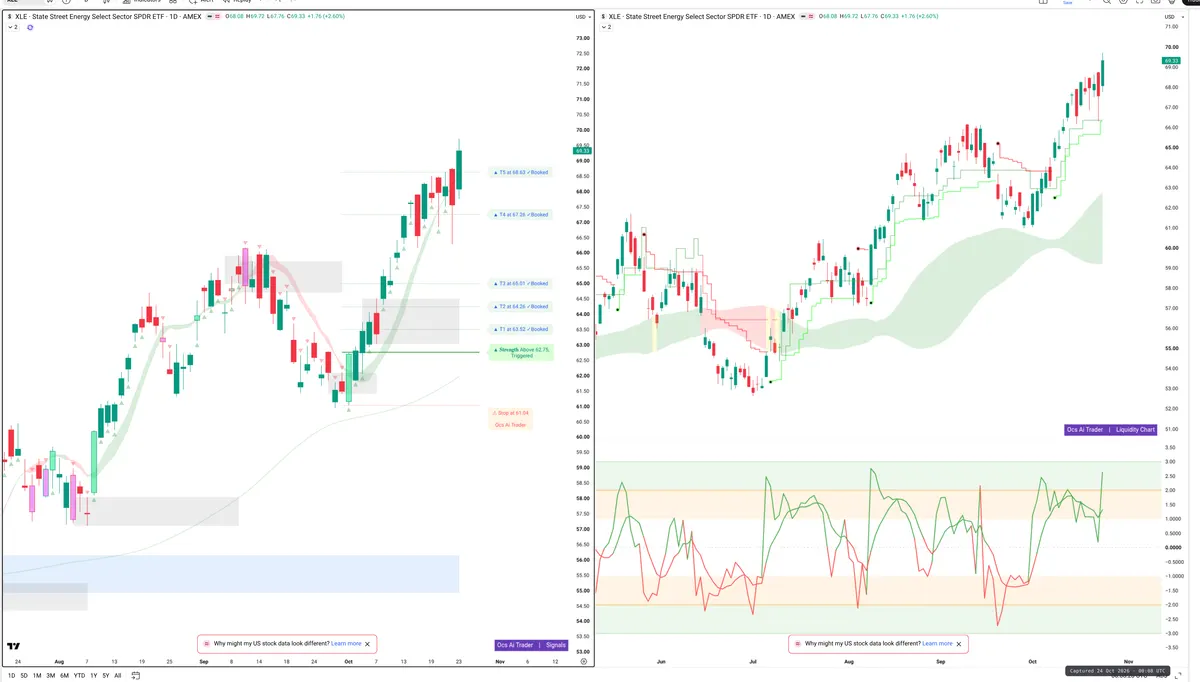The image size is (1200, 682).
Task: Click the 70.00 level on right price scale
Action: click(x=1171, y=47)
